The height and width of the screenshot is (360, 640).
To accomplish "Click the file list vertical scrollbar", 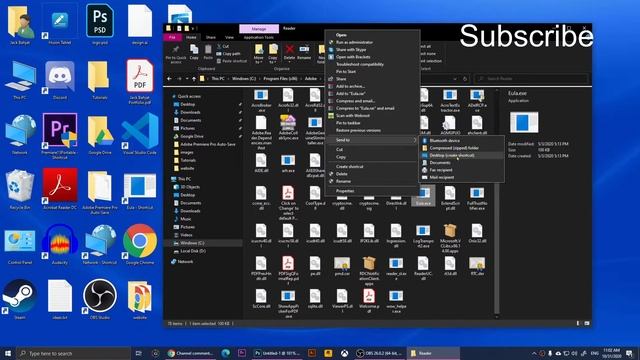I will pyautogui.click(x=497, y=203).
